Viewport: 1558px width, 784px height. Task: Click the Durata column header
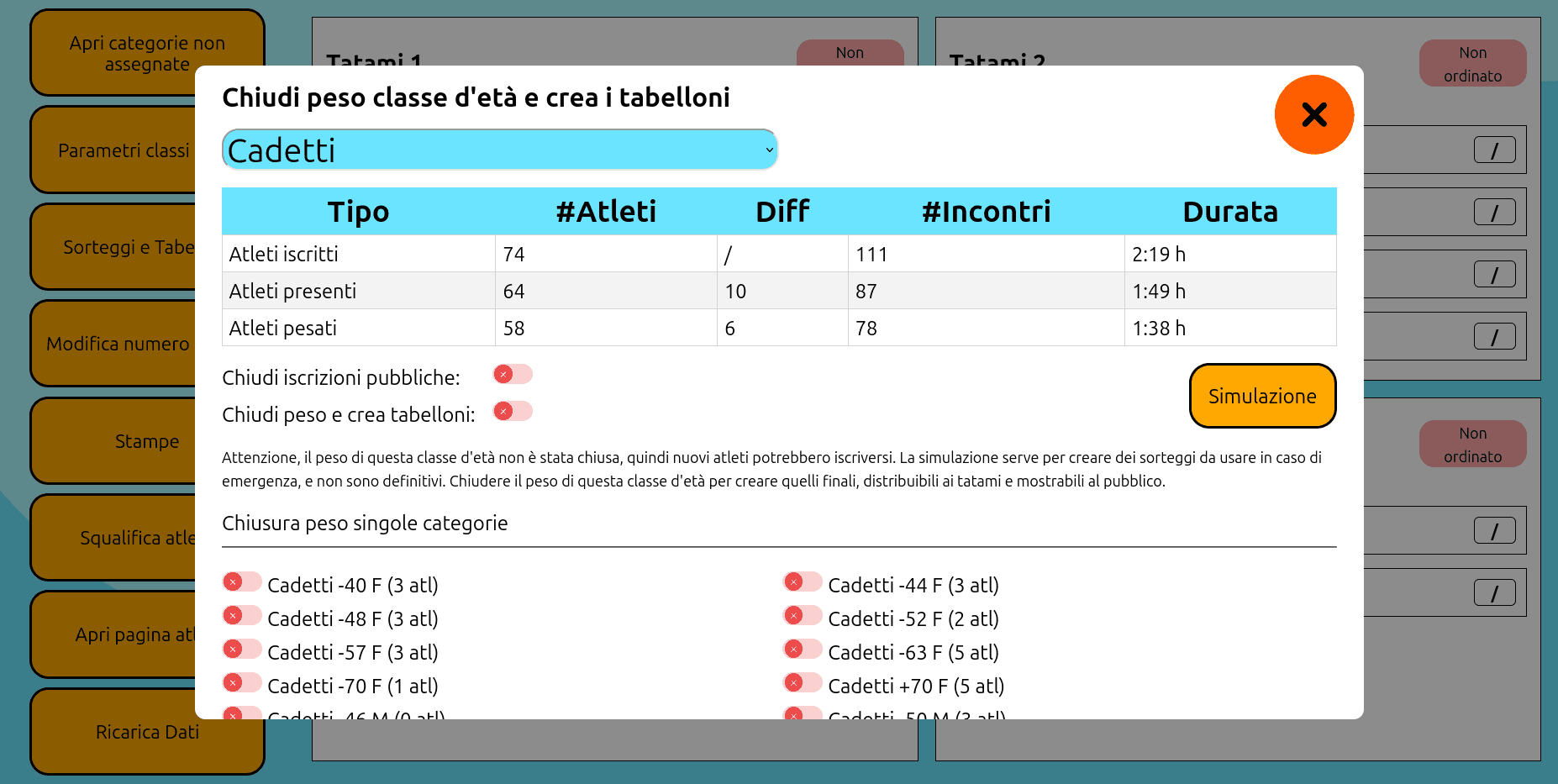[1229, 212]
